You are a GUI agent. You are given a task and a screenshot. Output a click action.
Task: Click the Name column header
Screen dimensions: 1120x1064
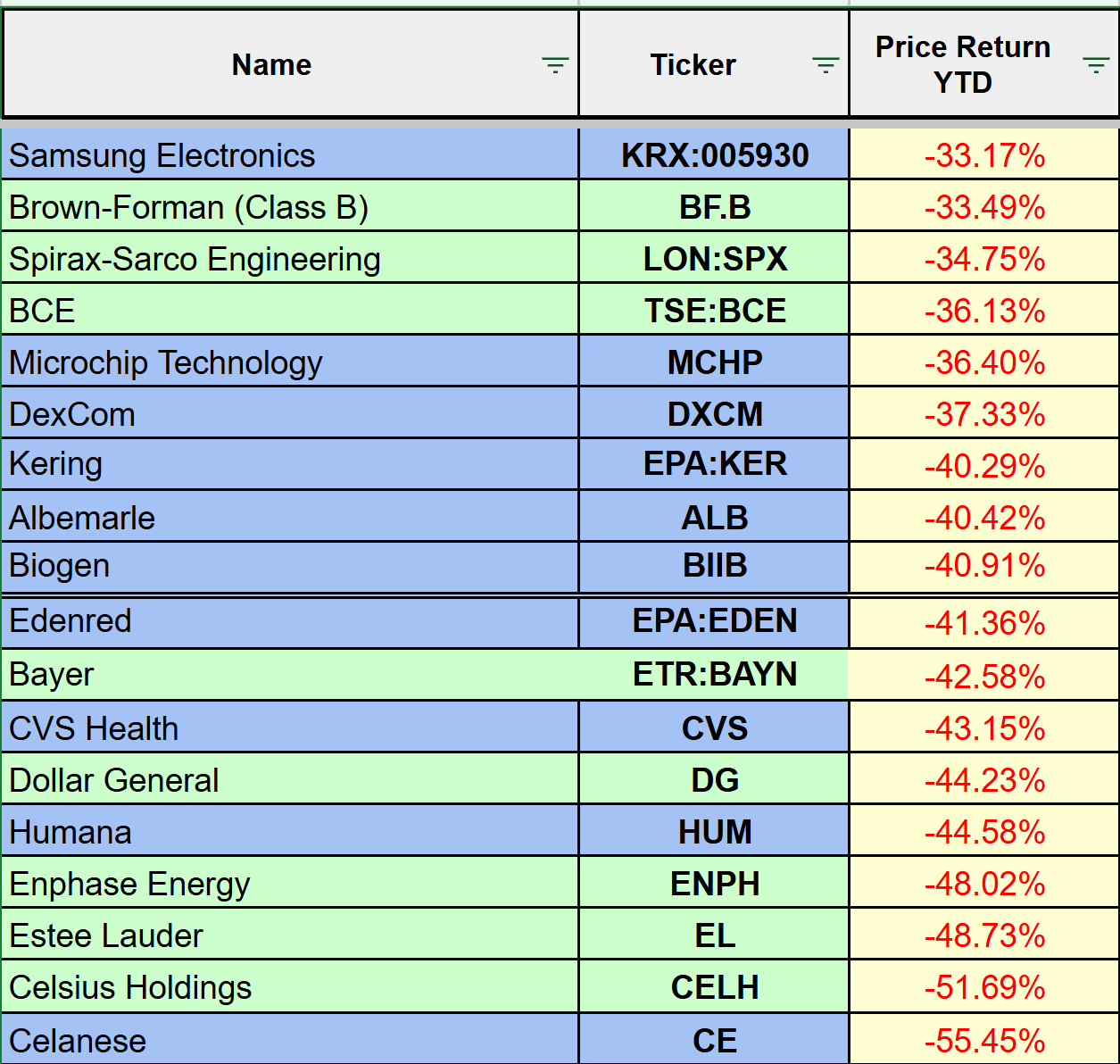click(x=271, y=65)
